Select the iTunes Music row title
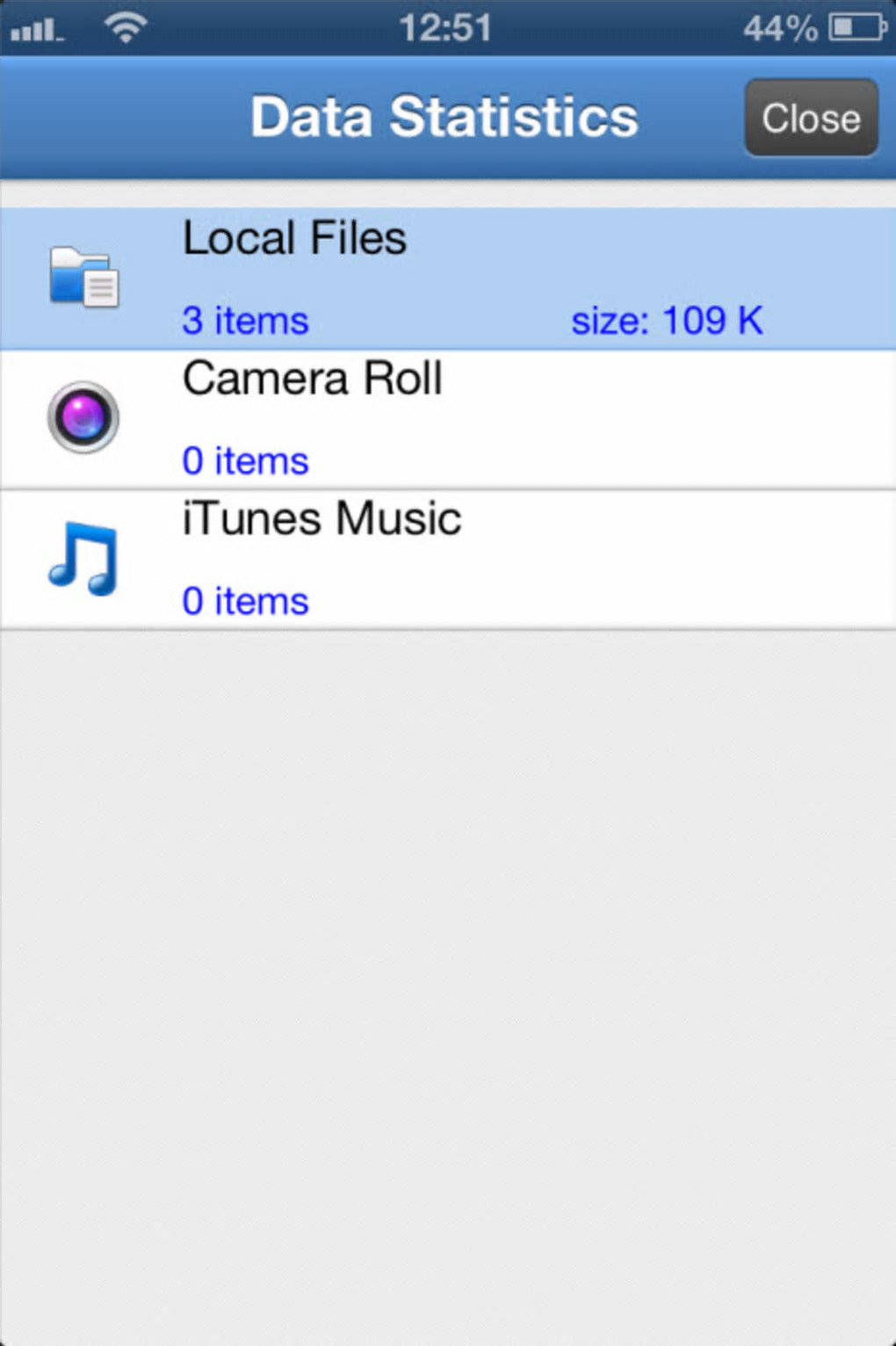Screen dimensions: 896x1346 pyautogui.click(x=322, y=518)
